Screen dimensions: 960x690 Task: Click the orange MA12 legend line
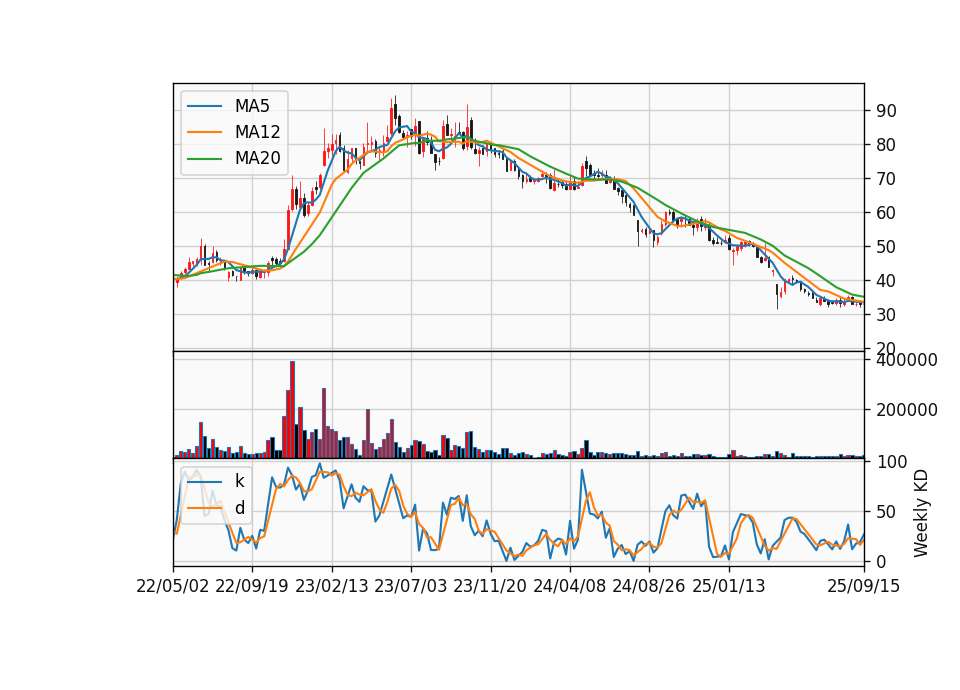coord(204,132)
